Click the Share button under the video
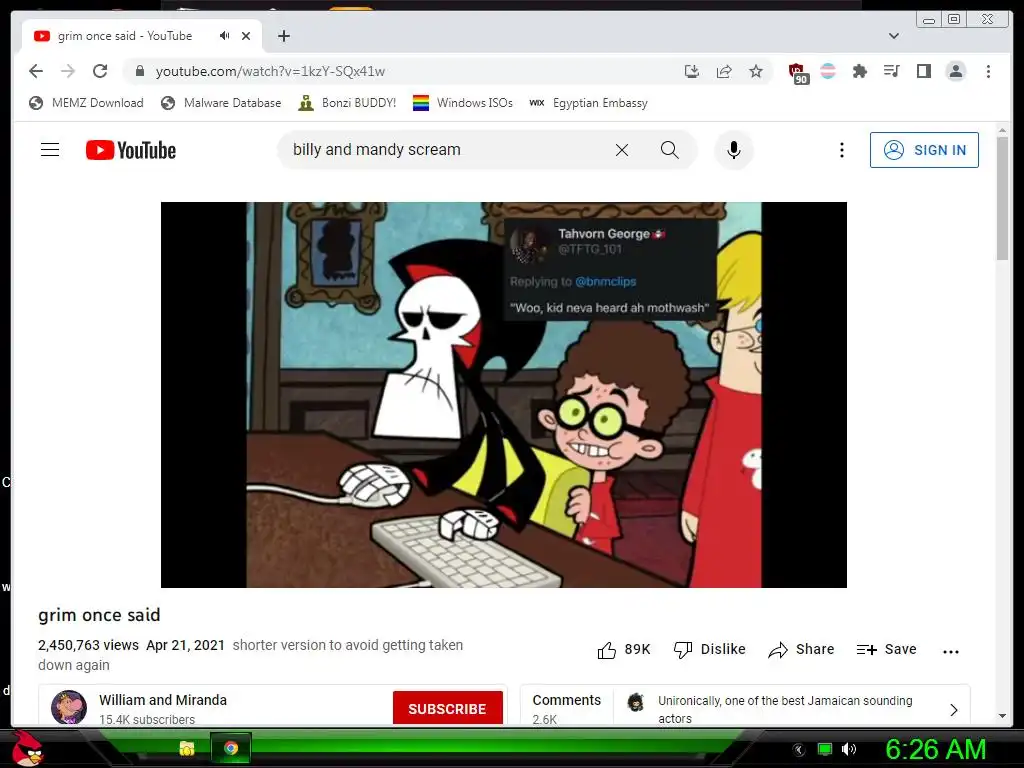Image resolution: width=1024 pixels, height=768 pixels. click(x=801, y=650)
